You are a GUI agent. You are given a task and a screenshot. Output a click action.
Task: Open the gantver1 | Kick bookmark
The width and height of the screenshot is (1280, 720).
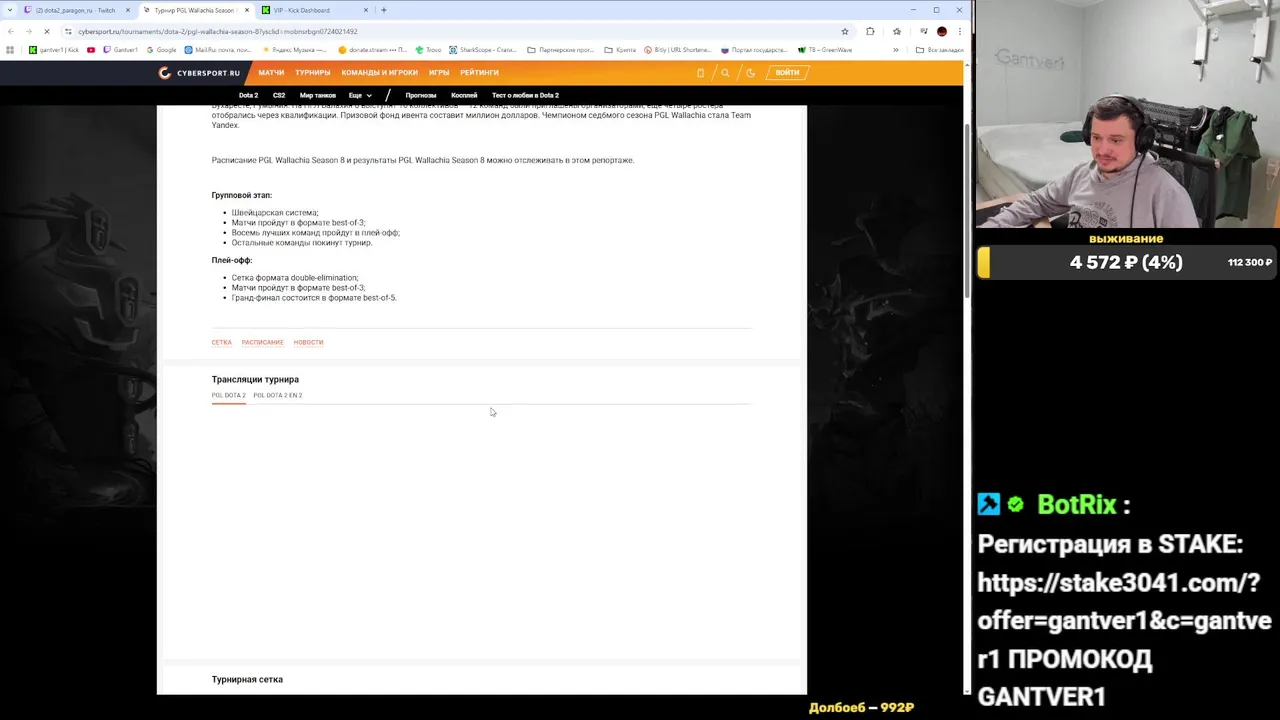click(x=54, y=50)
